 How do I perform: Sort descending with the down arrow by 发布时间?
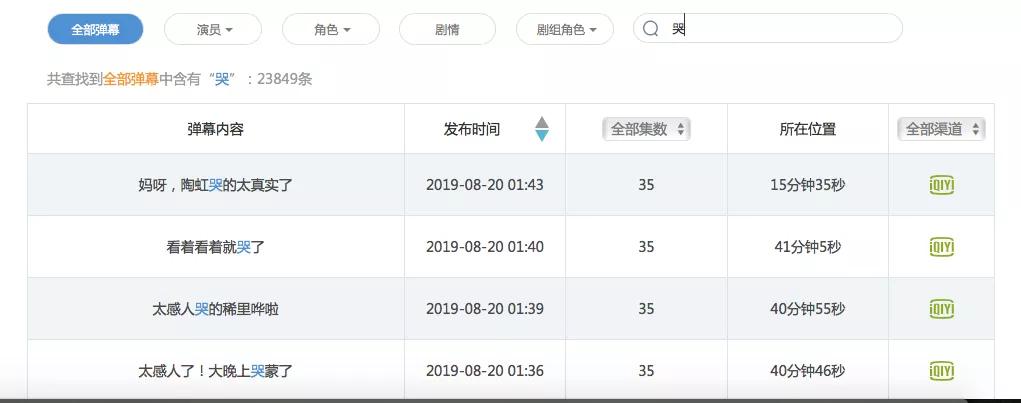[542, 136]
